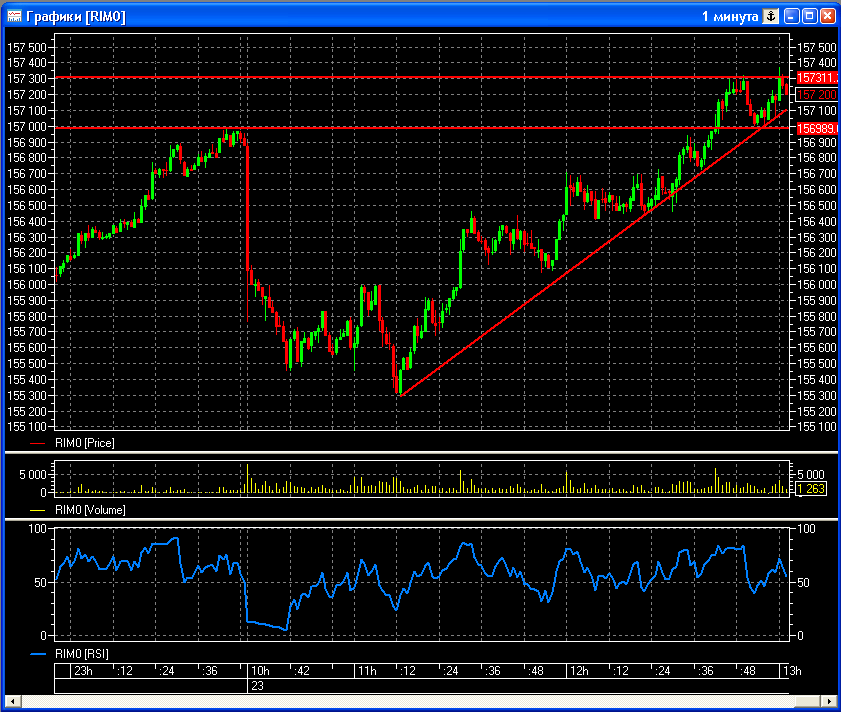The height and width of the screenshot is (712, 841).
Task: Click the 12h mark on time axis
Action: tap(577, 670)
